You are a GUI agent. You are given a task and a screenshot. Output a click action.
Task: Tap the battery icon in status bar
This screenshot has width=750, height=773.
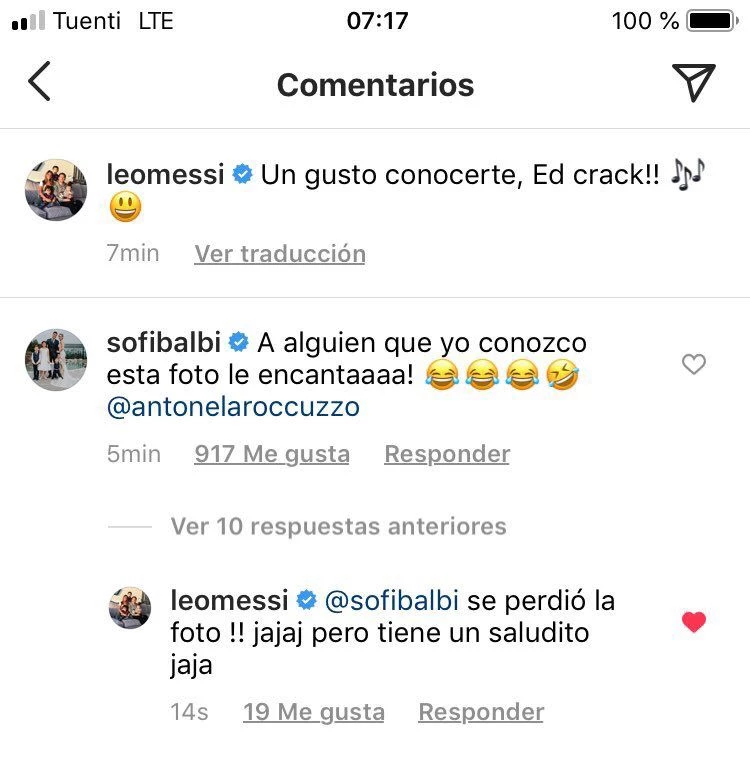pyautogui.click(x=710, y=21)
